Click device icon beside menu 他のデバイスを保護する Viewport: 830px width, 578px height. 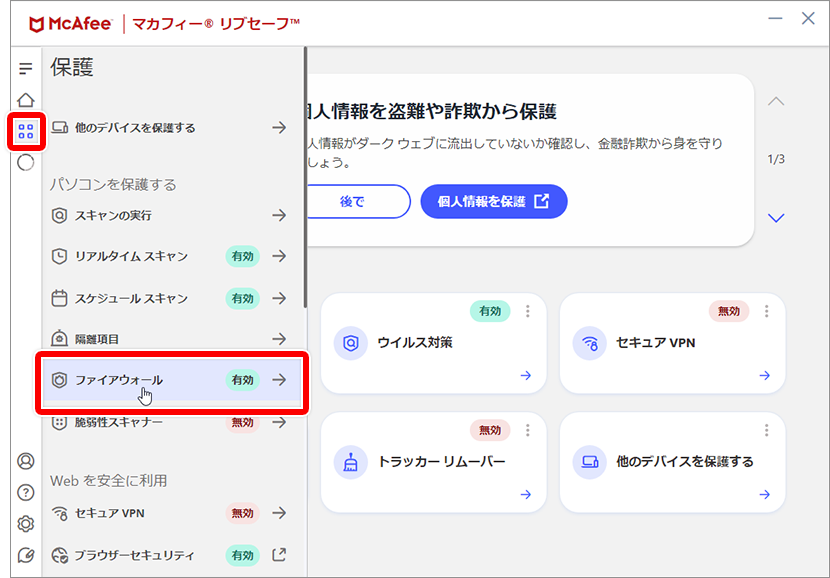point(59,128)
